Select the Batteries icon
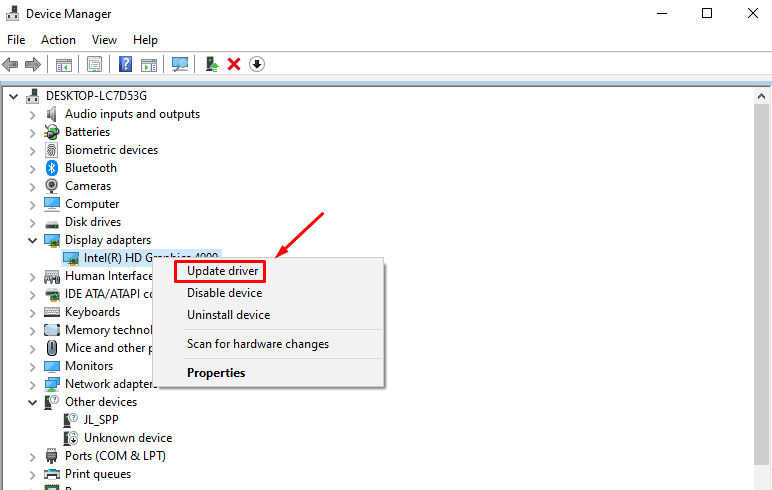Screen dimensions: 772x490 pos(52,132)
